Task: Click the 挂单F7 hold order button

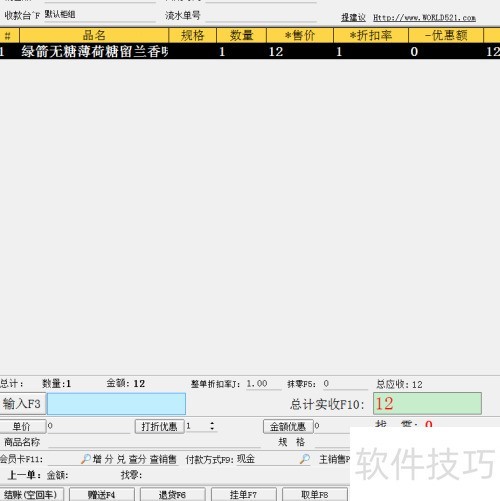Action: pos(244,494)
